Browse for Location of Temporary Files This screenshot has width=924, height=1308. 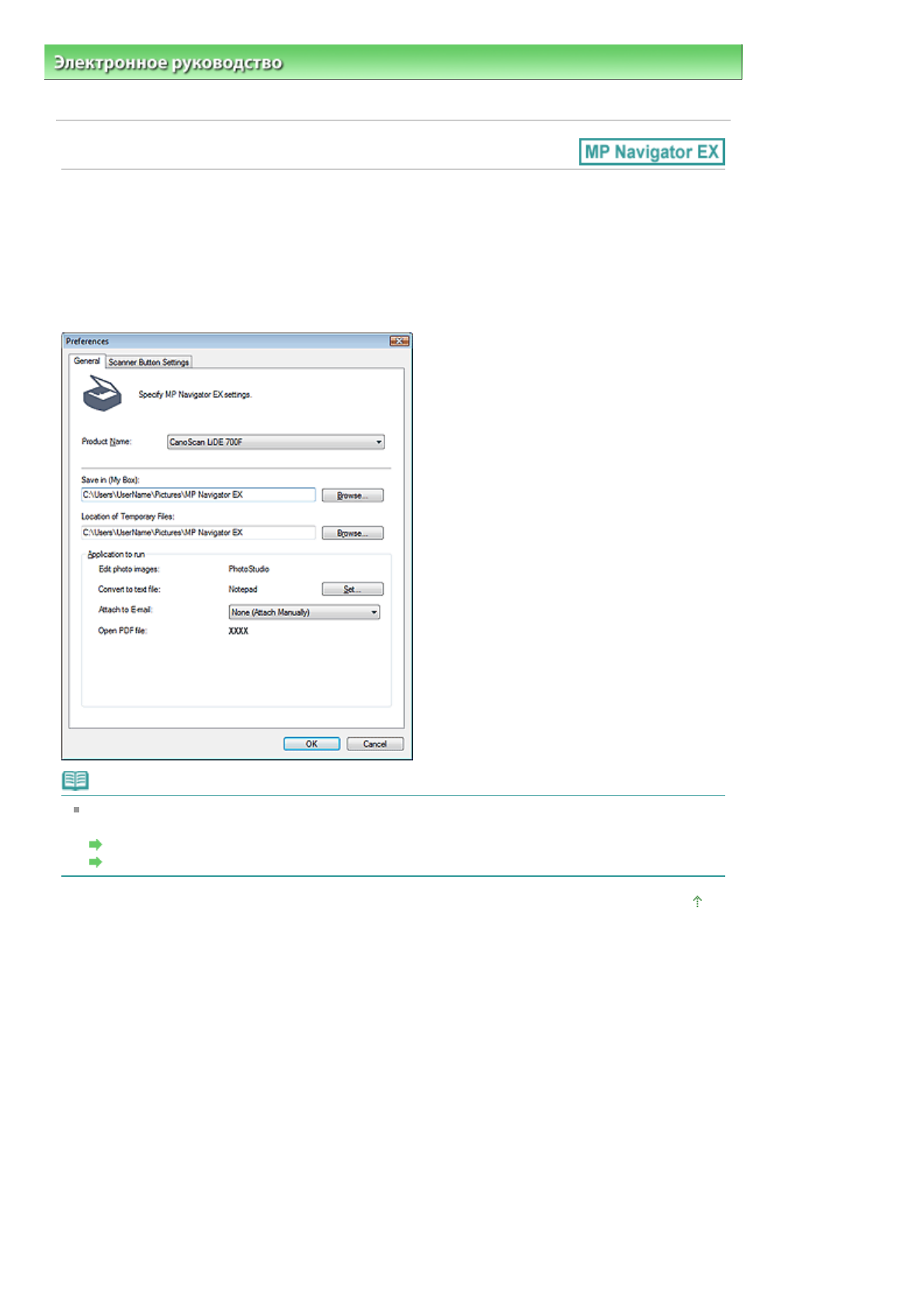pos(353,534)
